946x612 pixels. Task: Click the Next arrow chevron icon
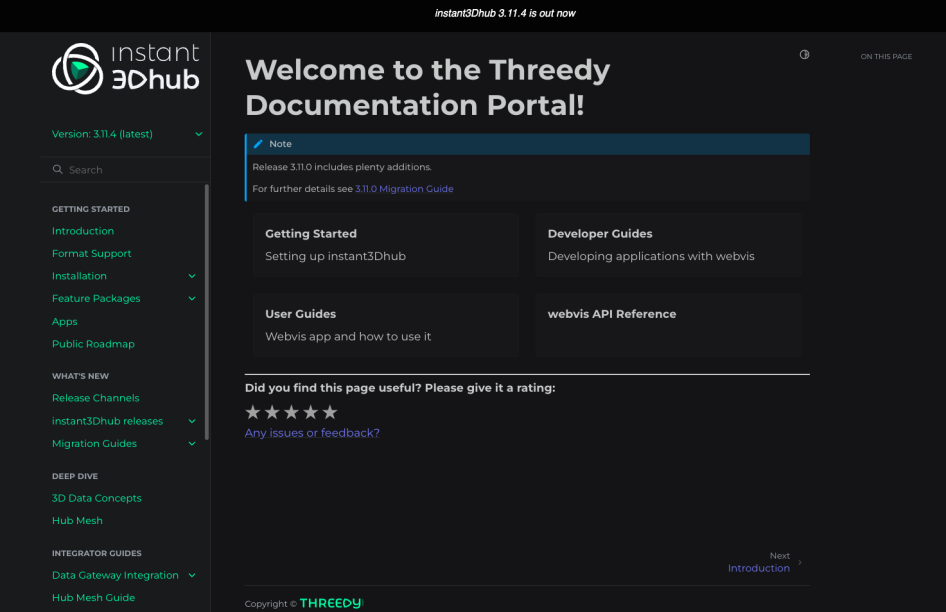pyautogui.click(x=800, y=563)
